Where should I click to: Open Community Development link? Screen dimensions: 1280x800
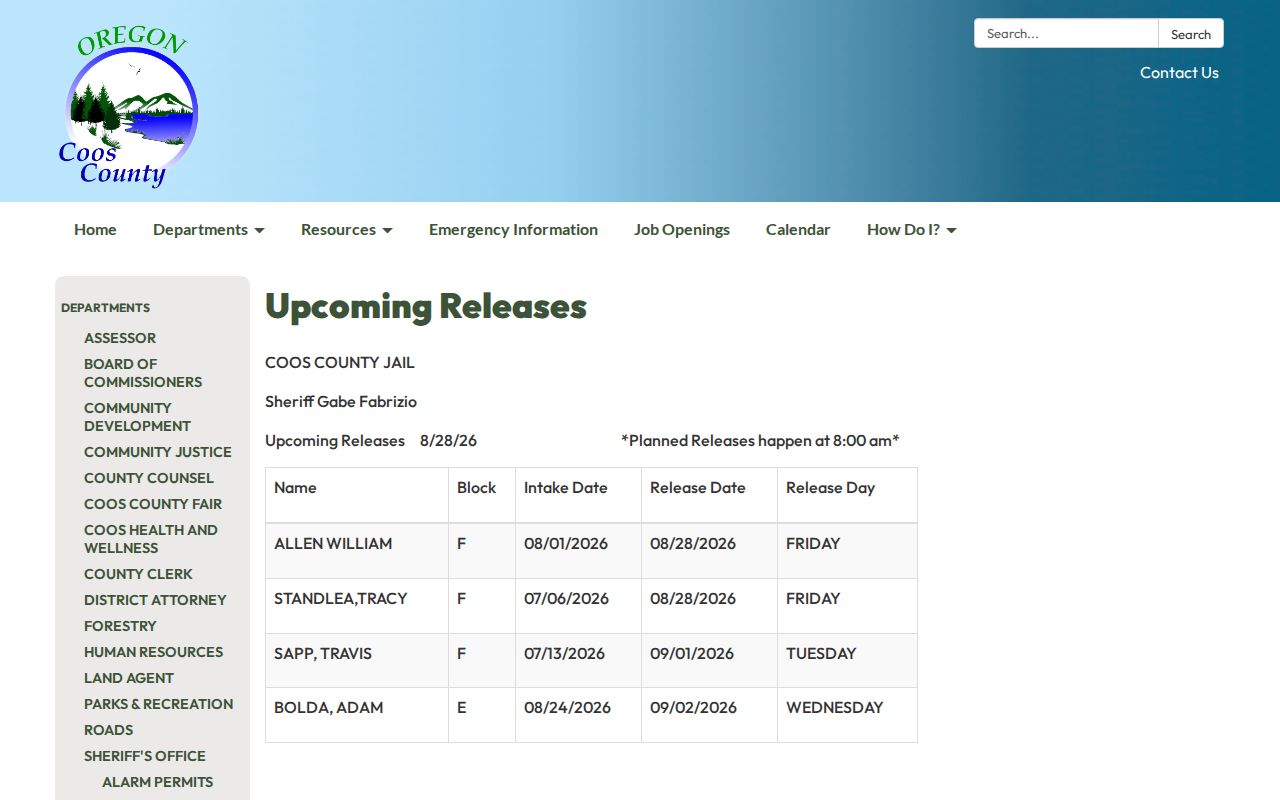[137, 417]
